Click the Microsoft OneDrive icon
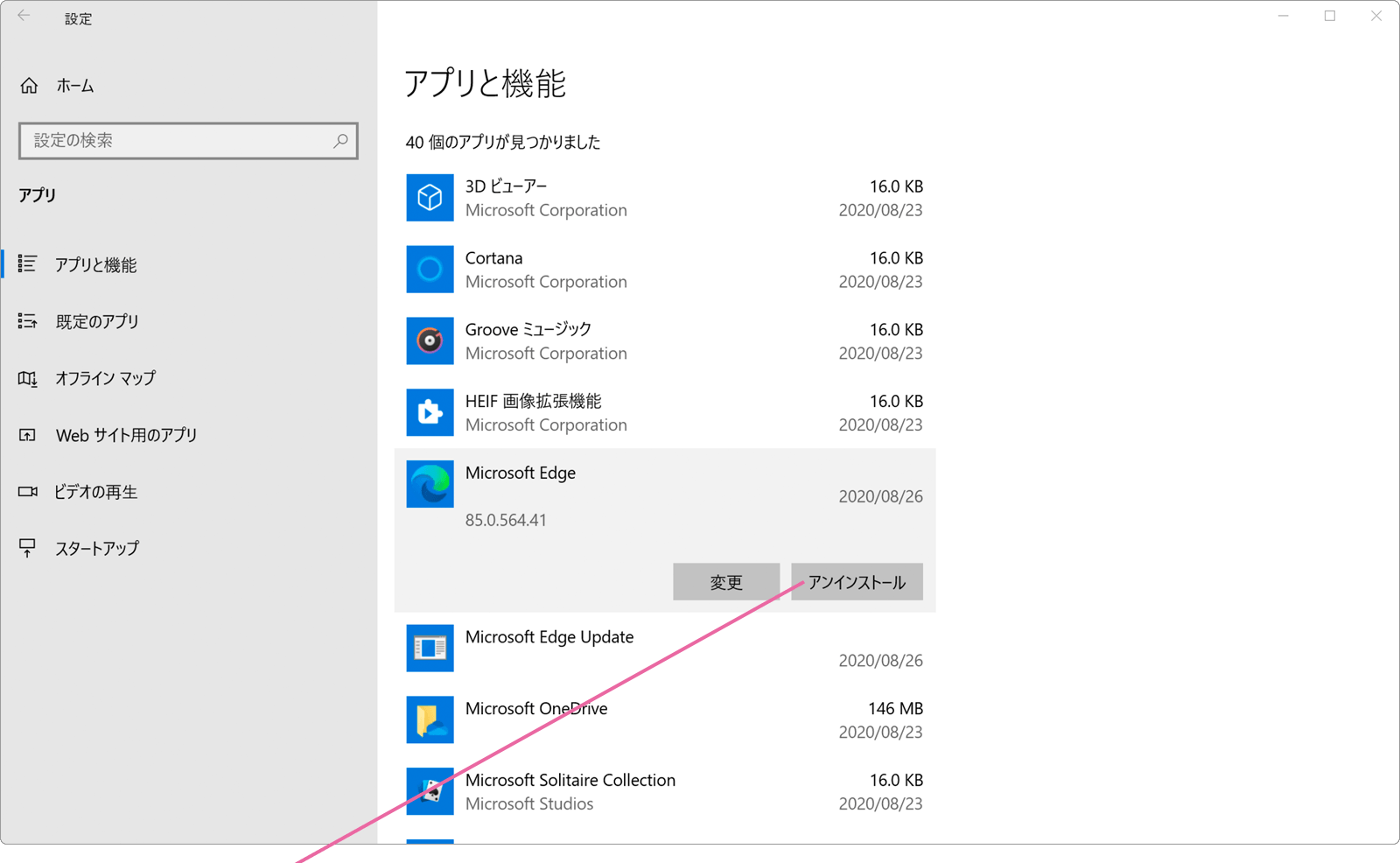Screen dimensions: 1400x863 (x=430, y=719)
